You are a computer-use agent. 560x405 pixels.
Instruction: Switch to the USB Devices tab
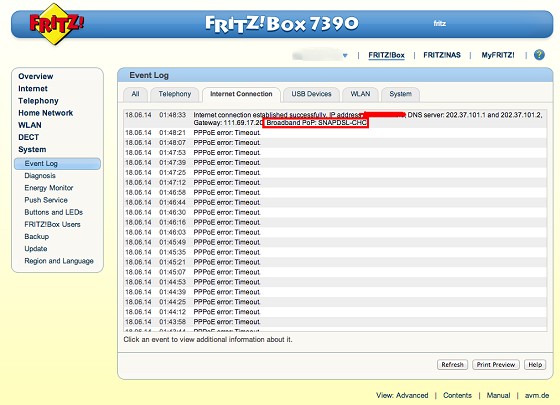(311, 94)
